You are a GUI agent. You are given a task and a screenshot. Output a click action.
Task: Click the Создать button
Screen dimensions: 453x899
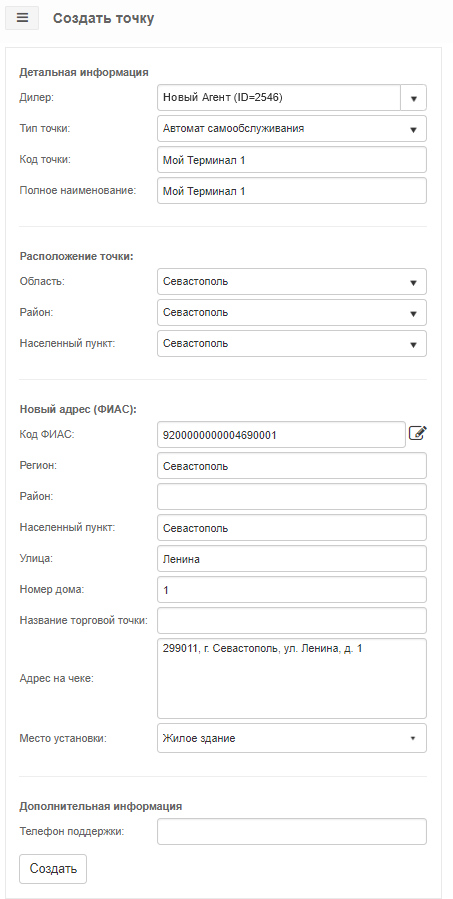click(x=53, y=869)
